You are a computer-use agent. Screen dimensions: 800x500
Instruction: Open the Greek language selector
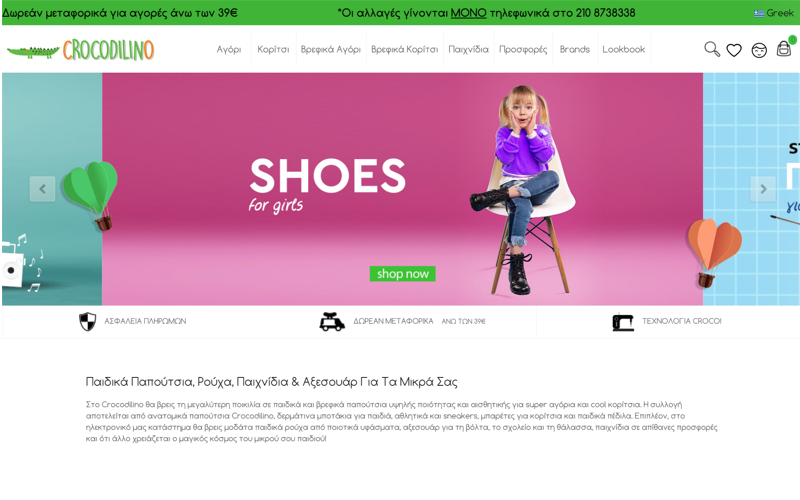[x=773, y=13]
